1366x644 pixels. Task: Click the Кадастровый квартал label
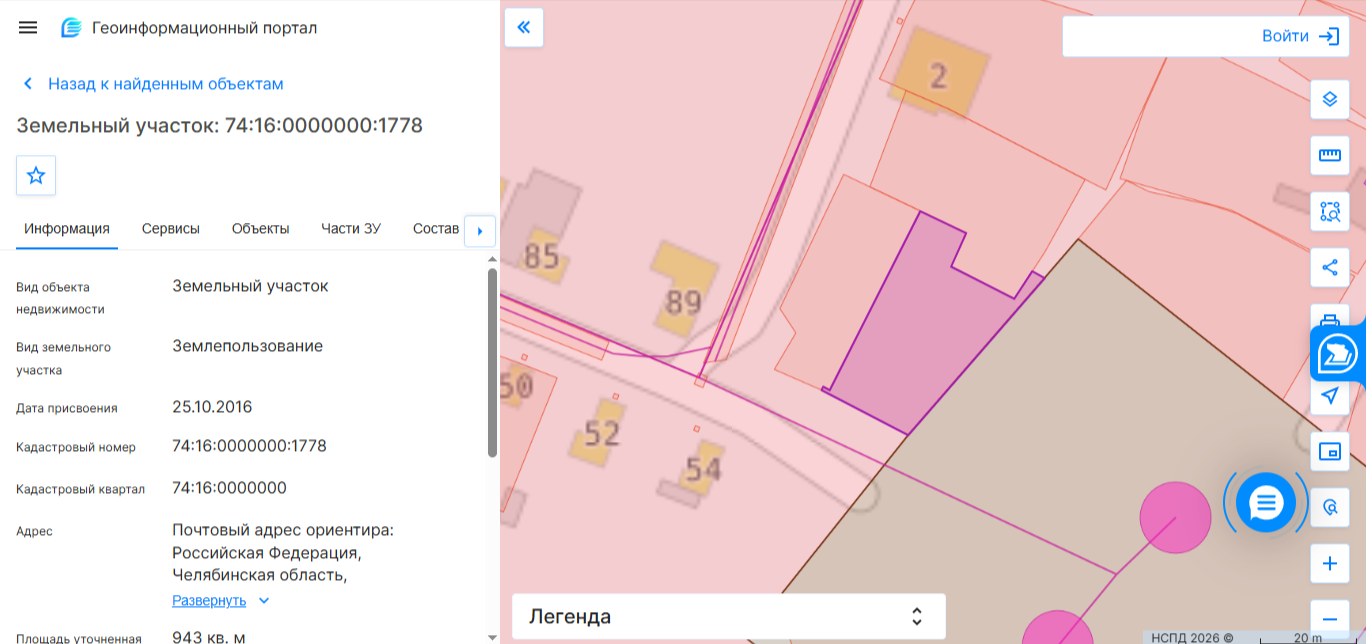pos(80,489)
